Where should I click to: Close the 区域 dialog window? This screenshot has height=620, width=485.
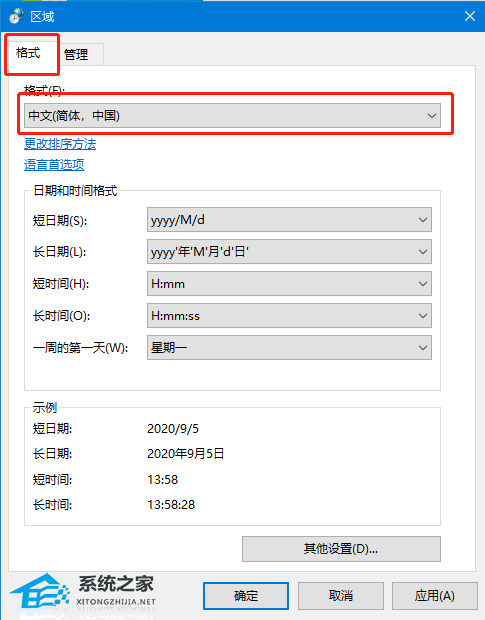[x=470, y=16]
